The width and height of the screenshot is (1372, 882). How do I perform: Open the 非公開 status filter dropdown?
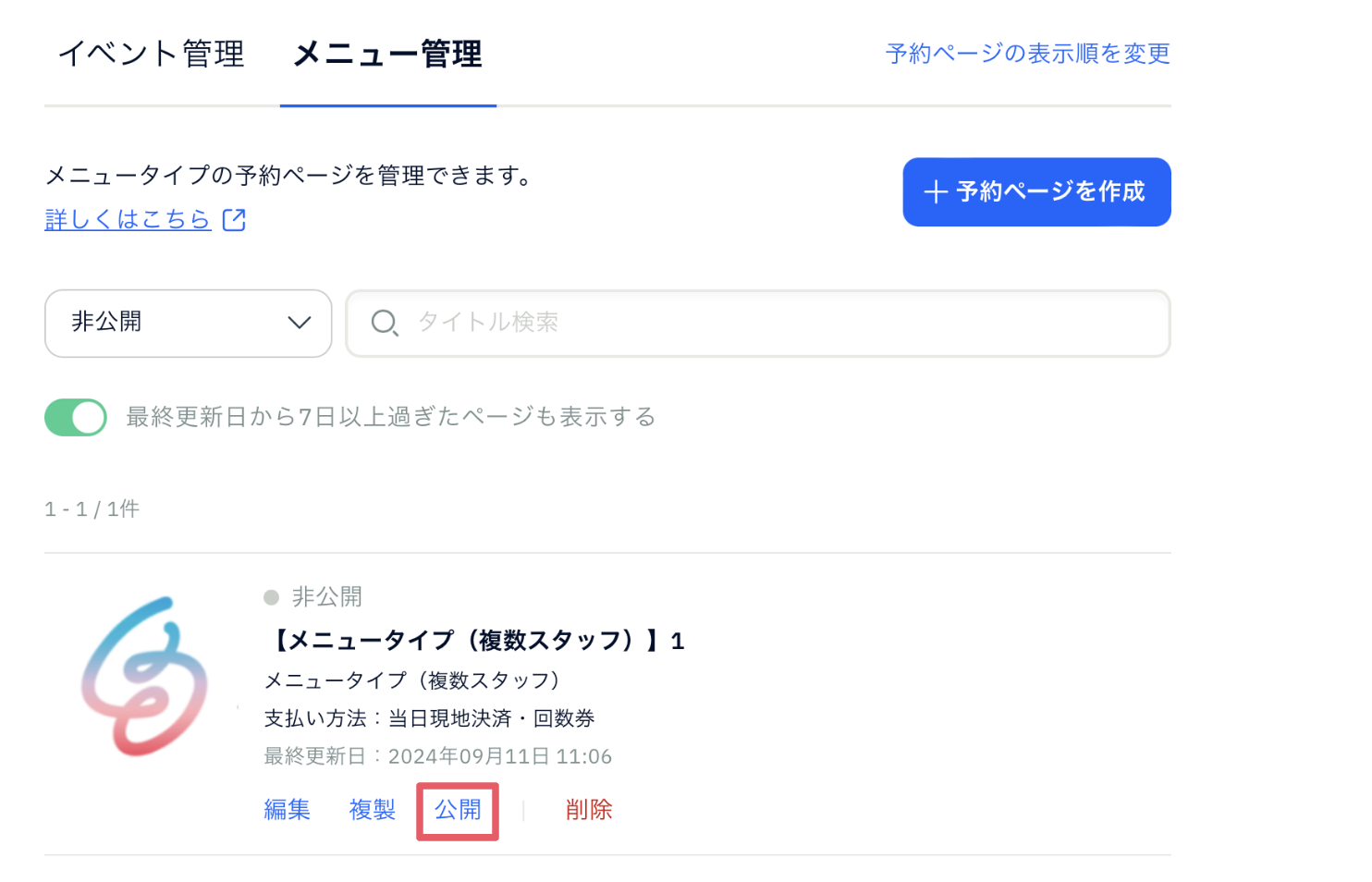(188, 323)
